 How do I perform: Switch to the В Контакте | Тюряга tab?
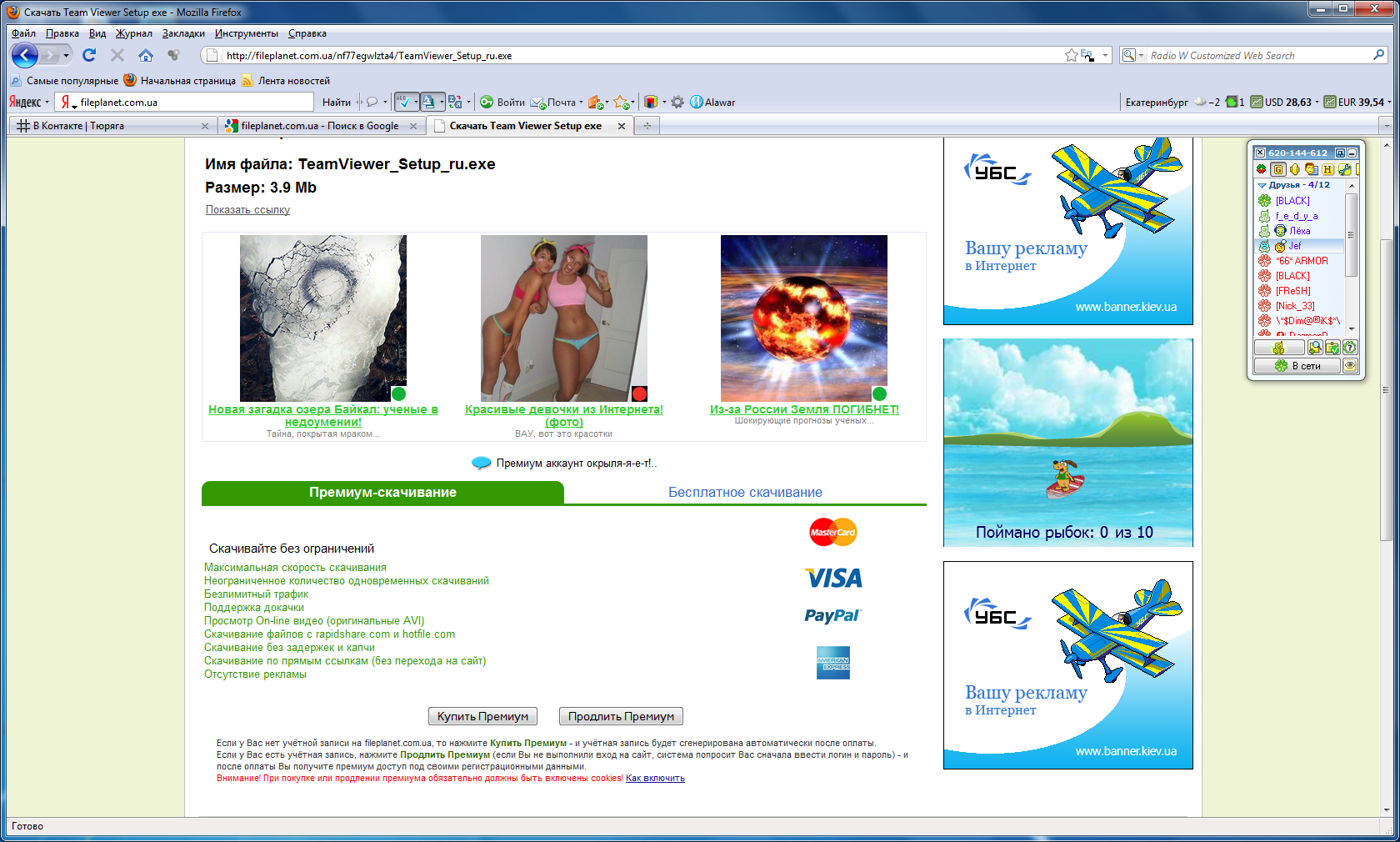tap(112, 126)
